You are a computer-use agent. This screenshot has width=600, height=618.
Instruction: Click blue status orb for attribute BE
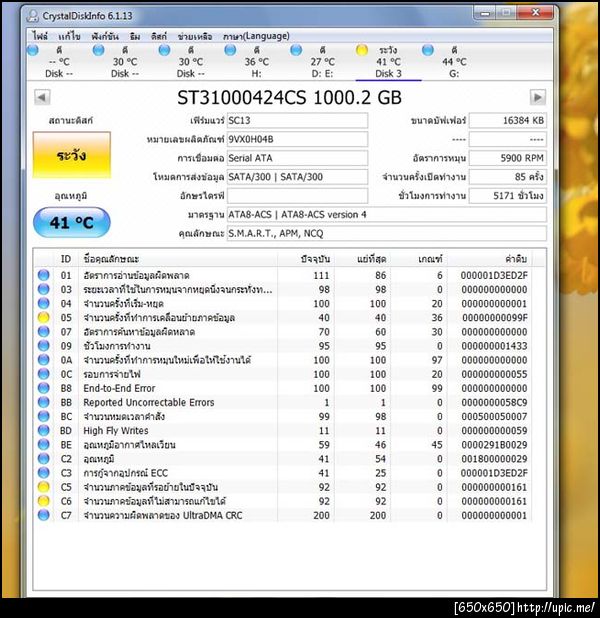(x=44, y=445)
